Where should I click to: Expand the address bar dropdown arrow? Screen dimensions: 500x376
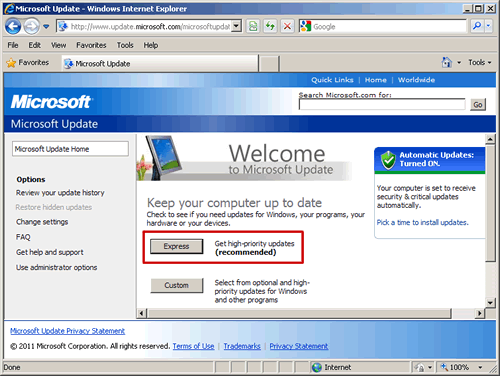(236, 26)
